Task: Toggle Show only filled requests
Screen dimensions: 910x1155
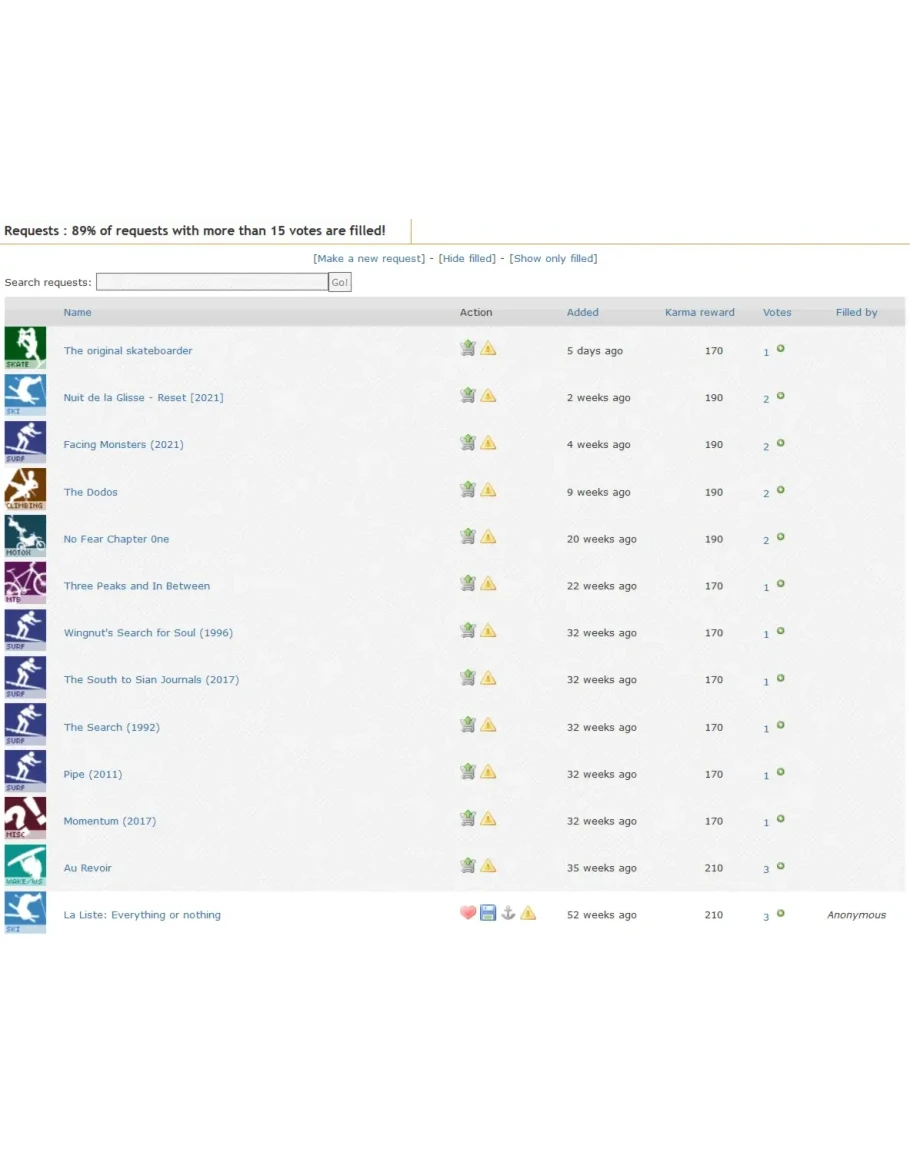Action: [x=553, y=258]
